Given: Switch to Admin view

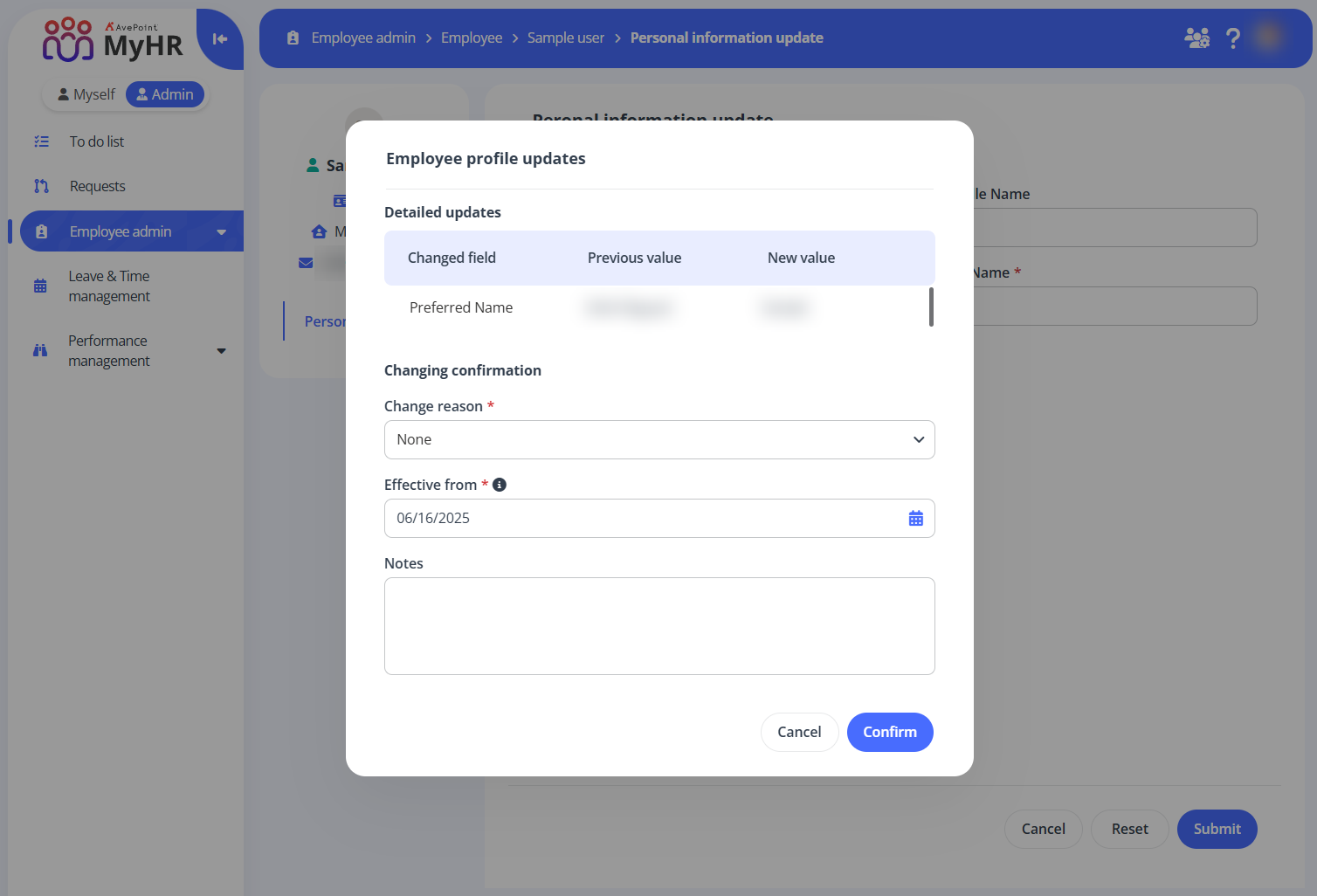Looking at the screenshot, I should tap(165, 94).
